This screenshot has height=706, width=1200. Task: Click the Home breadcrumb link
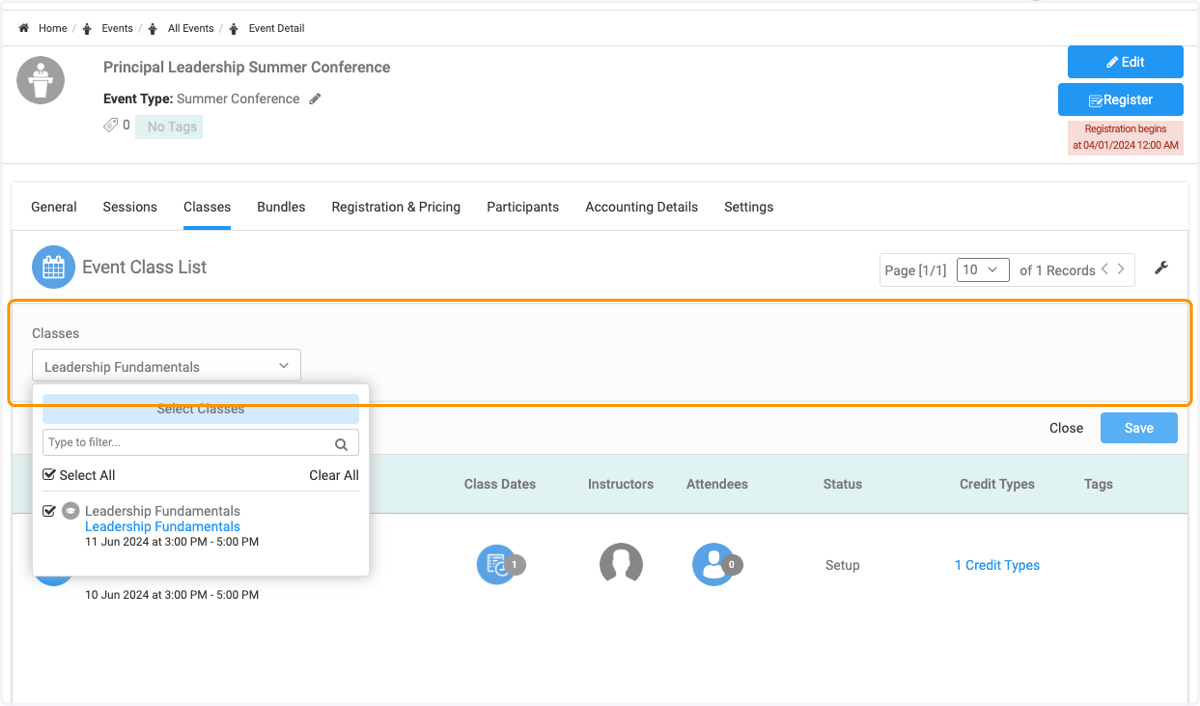point(53,28)
